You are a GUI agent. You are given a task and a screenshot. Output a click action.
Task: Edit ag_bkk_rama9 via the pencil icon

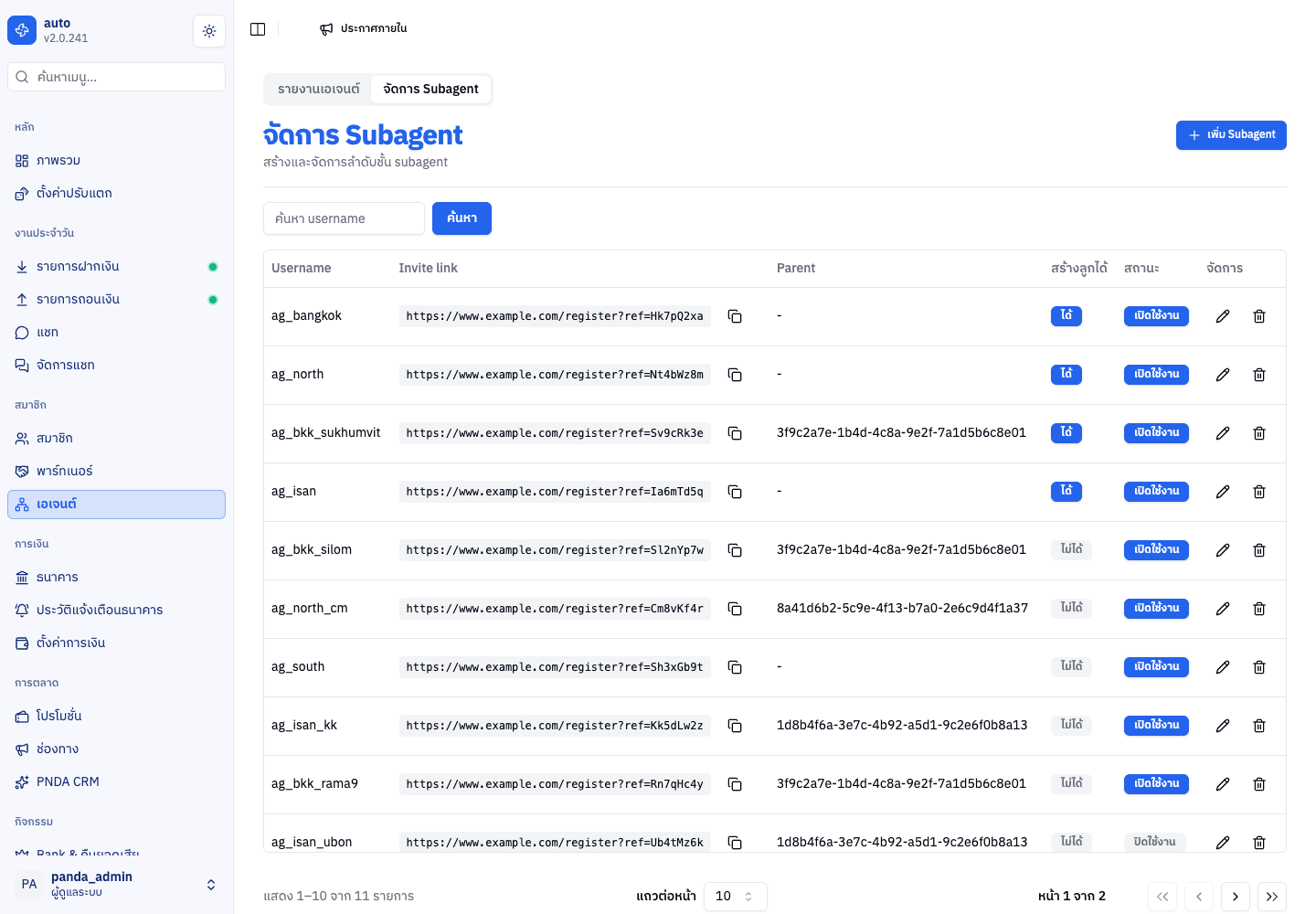pos(1223,784)
